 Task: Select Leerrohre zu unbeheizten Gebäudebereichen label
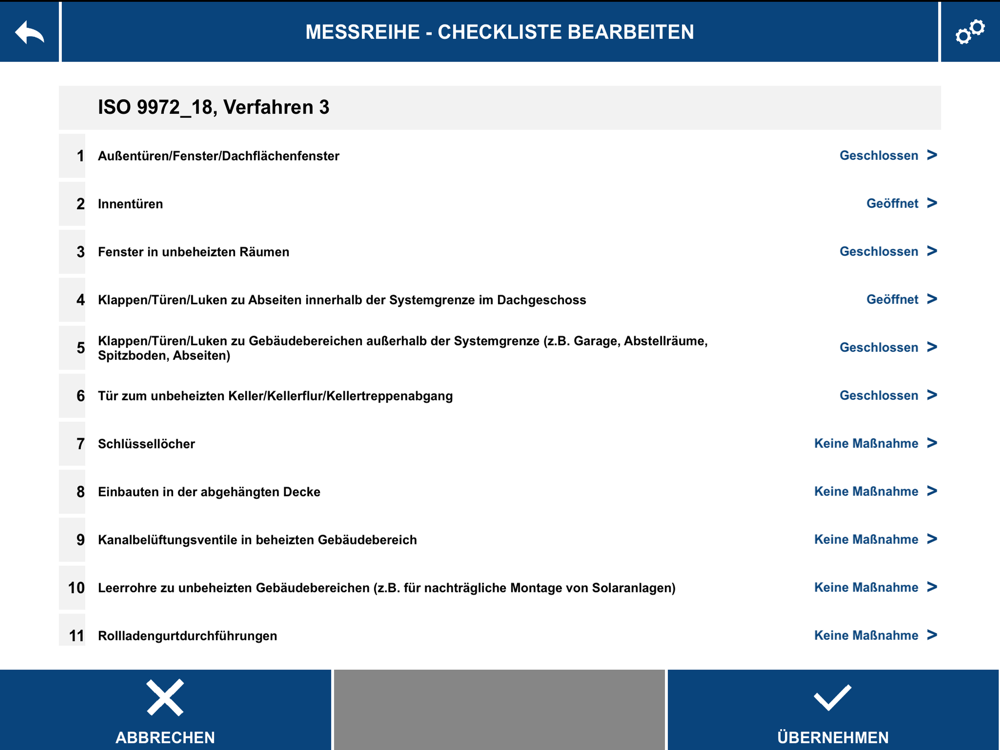[x=386, y=588]
